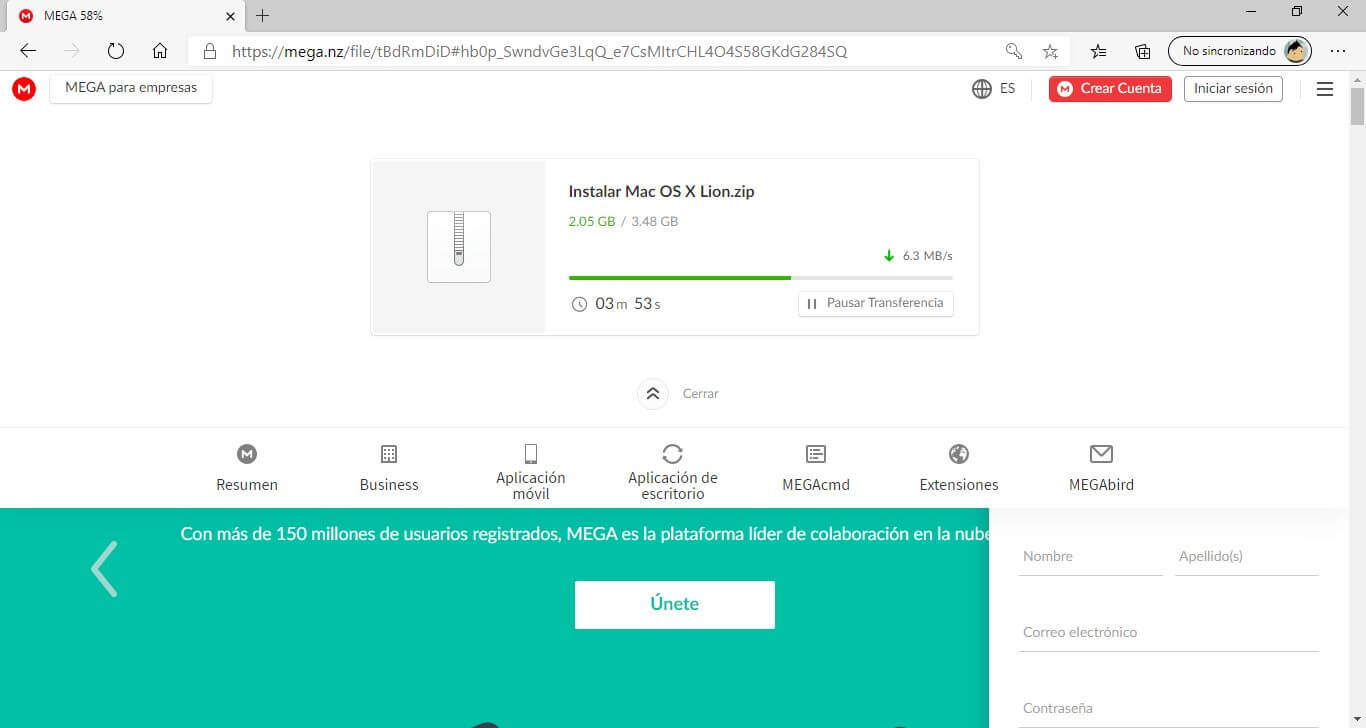Click the download speed arrow icon
The width and height of the screenshot is (1366, 728).
tap(889, 256)
